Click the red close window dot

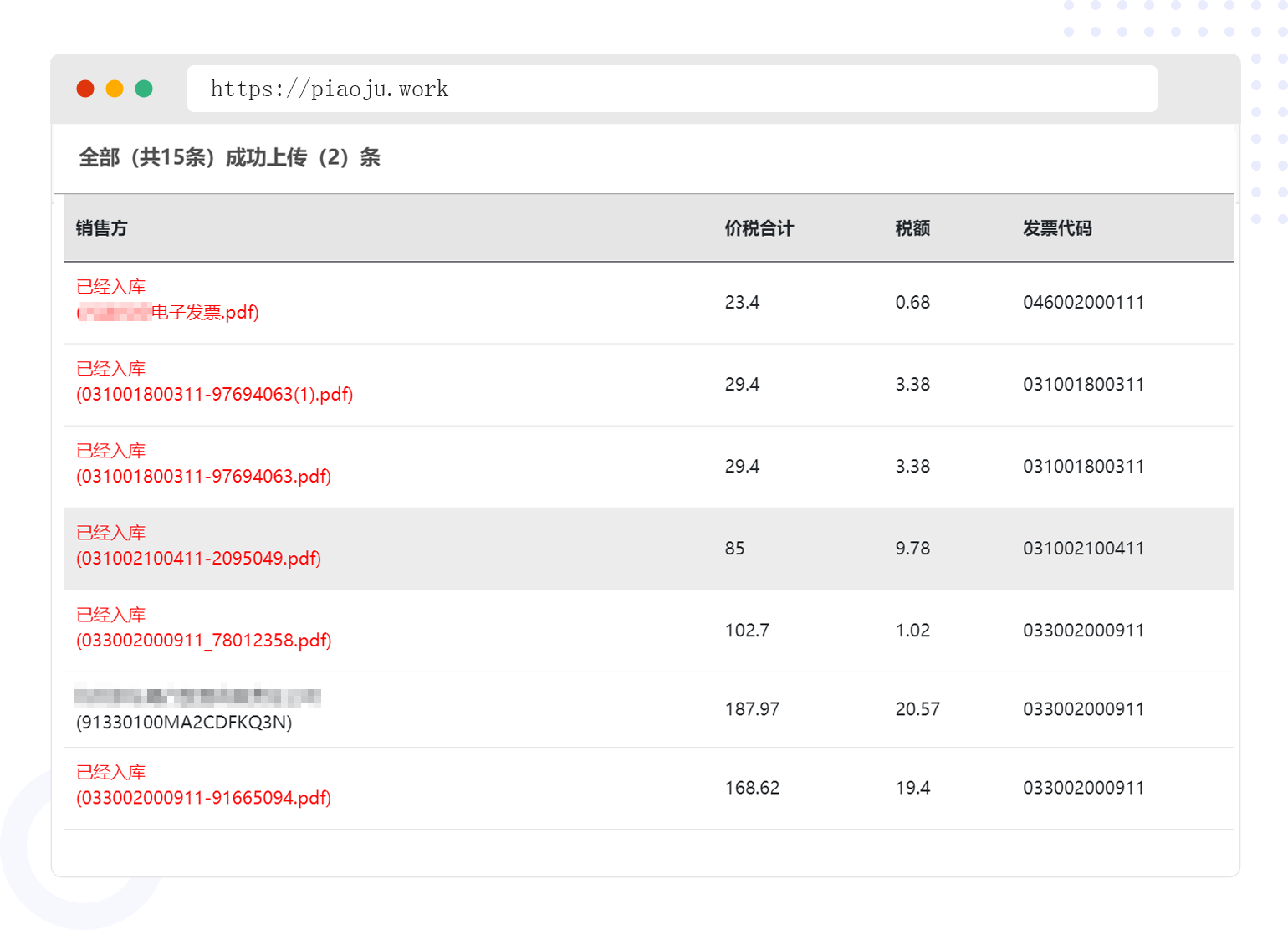point(85,89)
